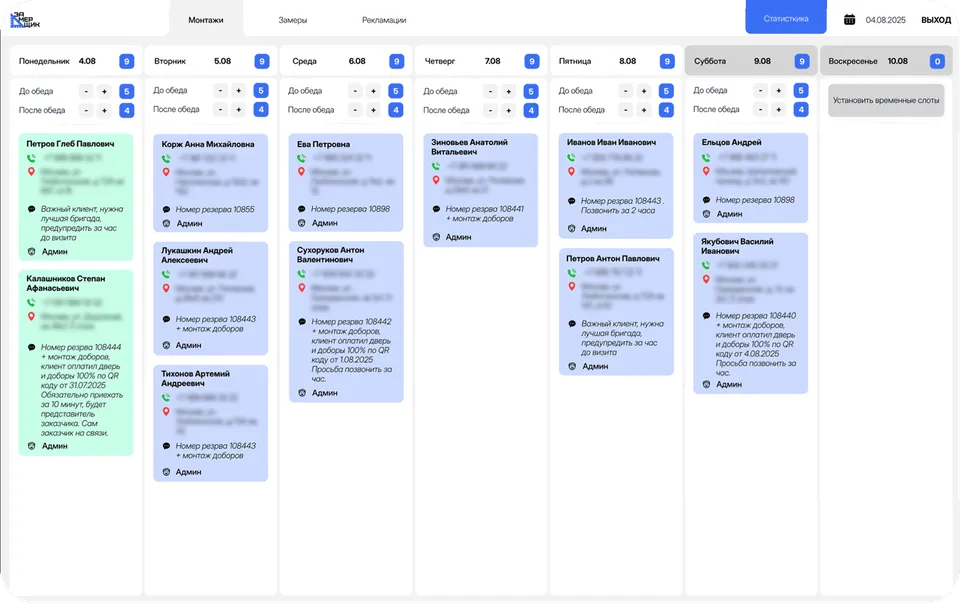This screenshot has height=603, width=960.
Task: Open the calendar icon beside 04.08.2025
Action: click(x=849, y=20)
